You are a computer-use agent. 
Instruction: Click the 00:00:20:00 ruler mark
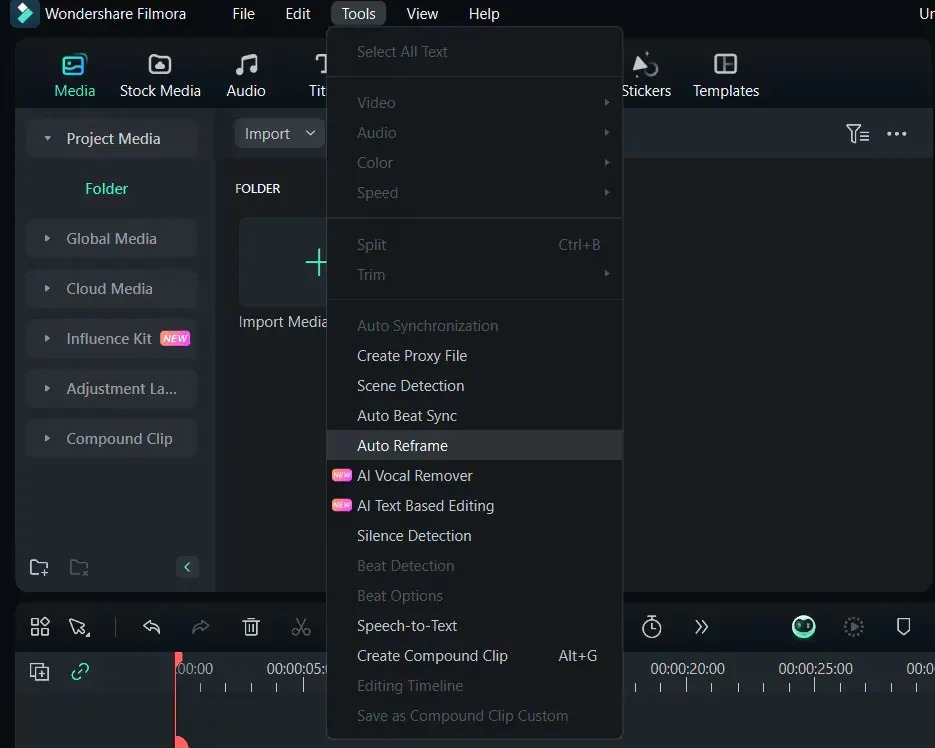[x=687, y=669]
